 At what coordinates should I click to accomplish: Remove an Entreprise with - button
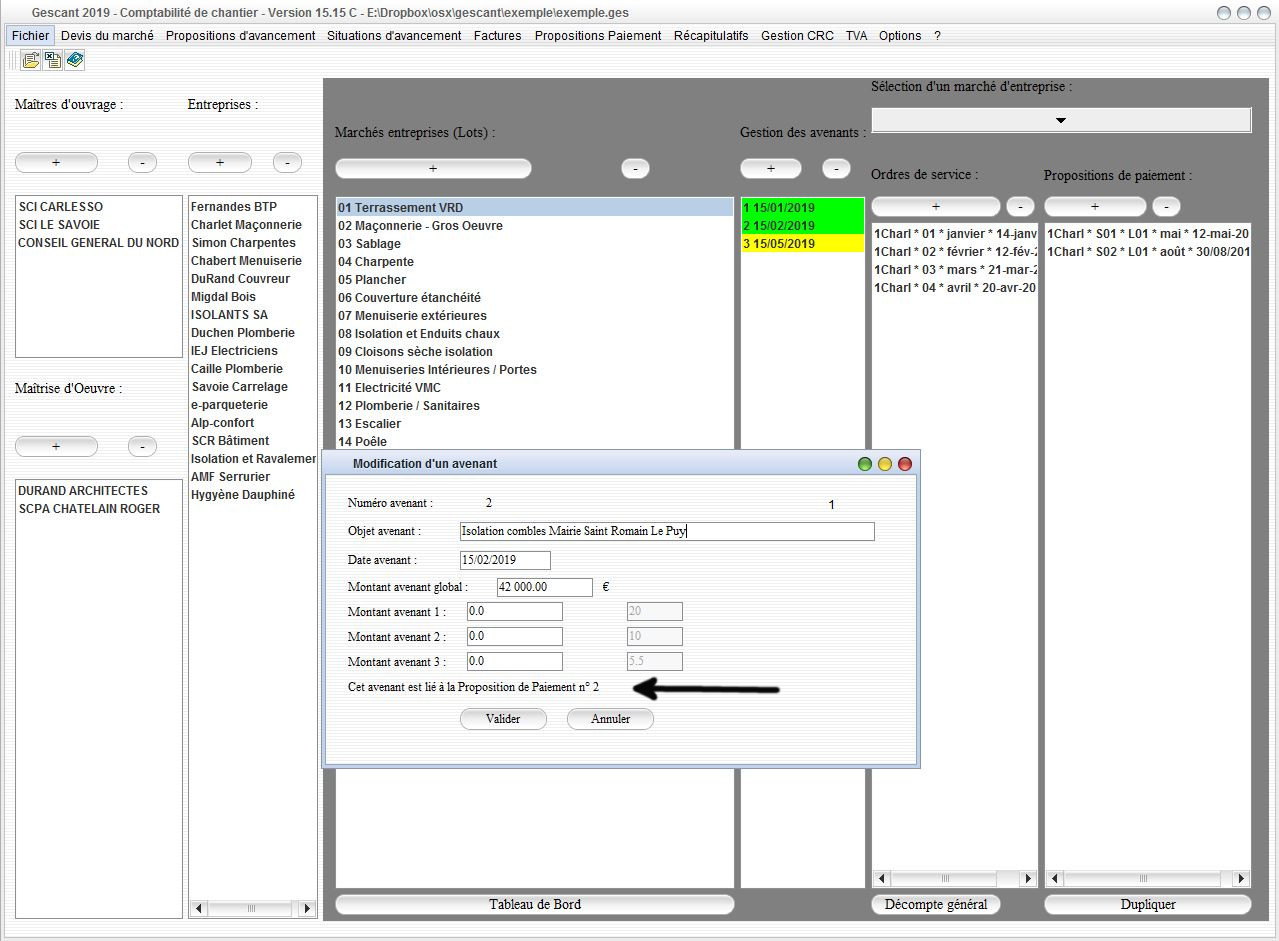pos(287,162)
